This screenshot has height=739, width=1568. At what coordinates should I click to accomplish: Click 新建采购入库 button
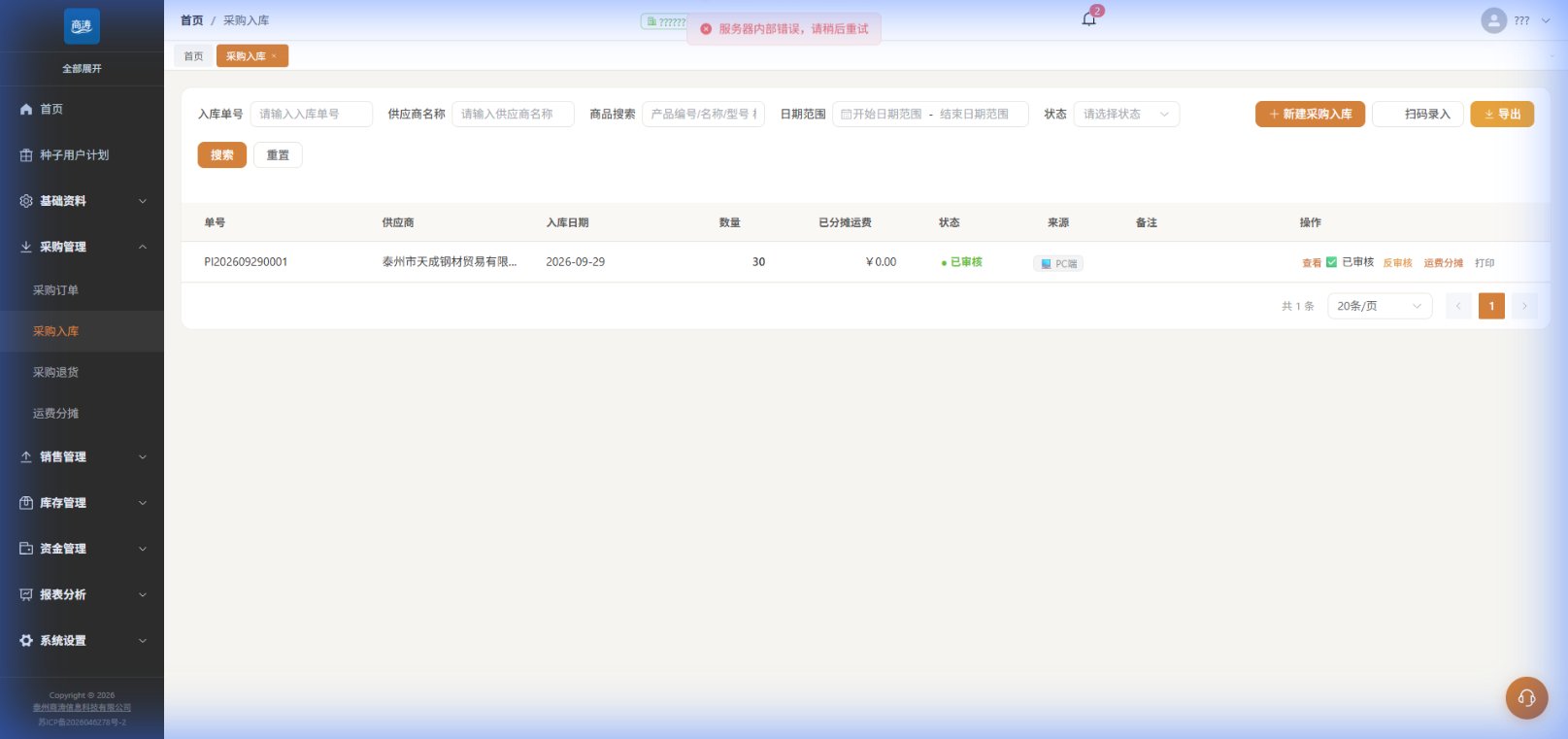[1310, 115]
